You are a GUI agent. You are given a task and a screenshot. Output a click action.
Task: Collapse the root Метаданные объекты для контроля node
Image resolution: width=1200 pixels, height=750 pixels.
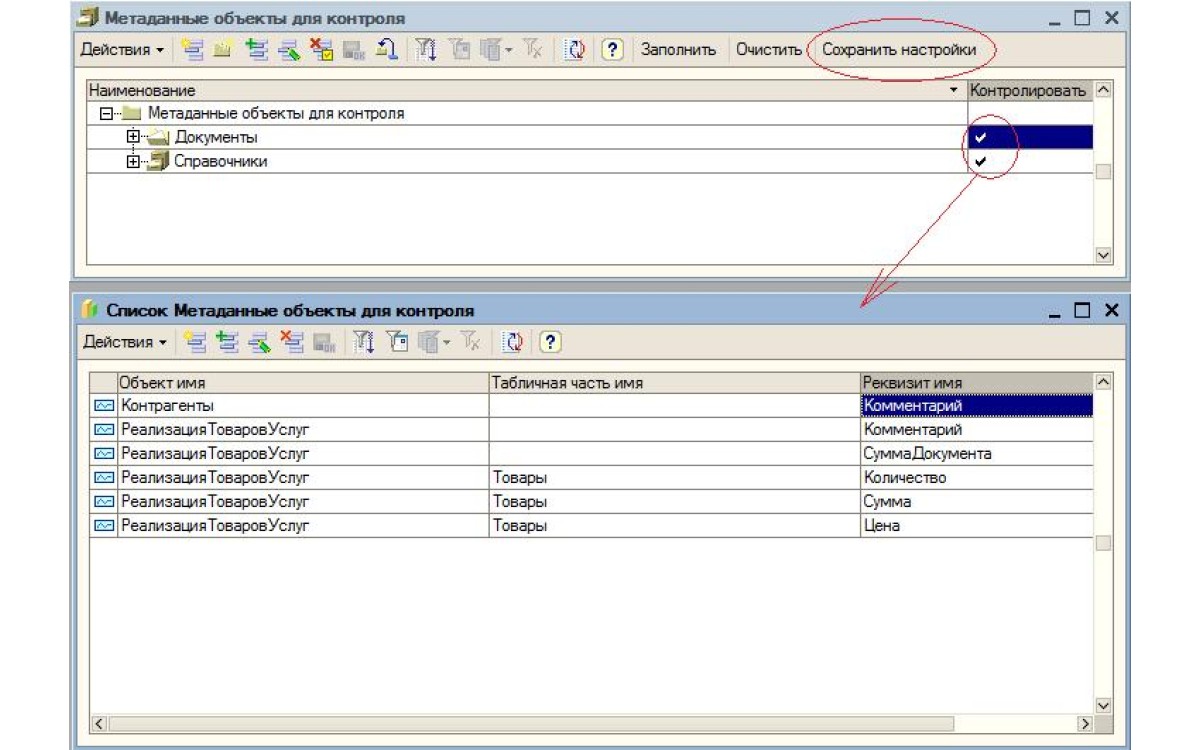107,114
